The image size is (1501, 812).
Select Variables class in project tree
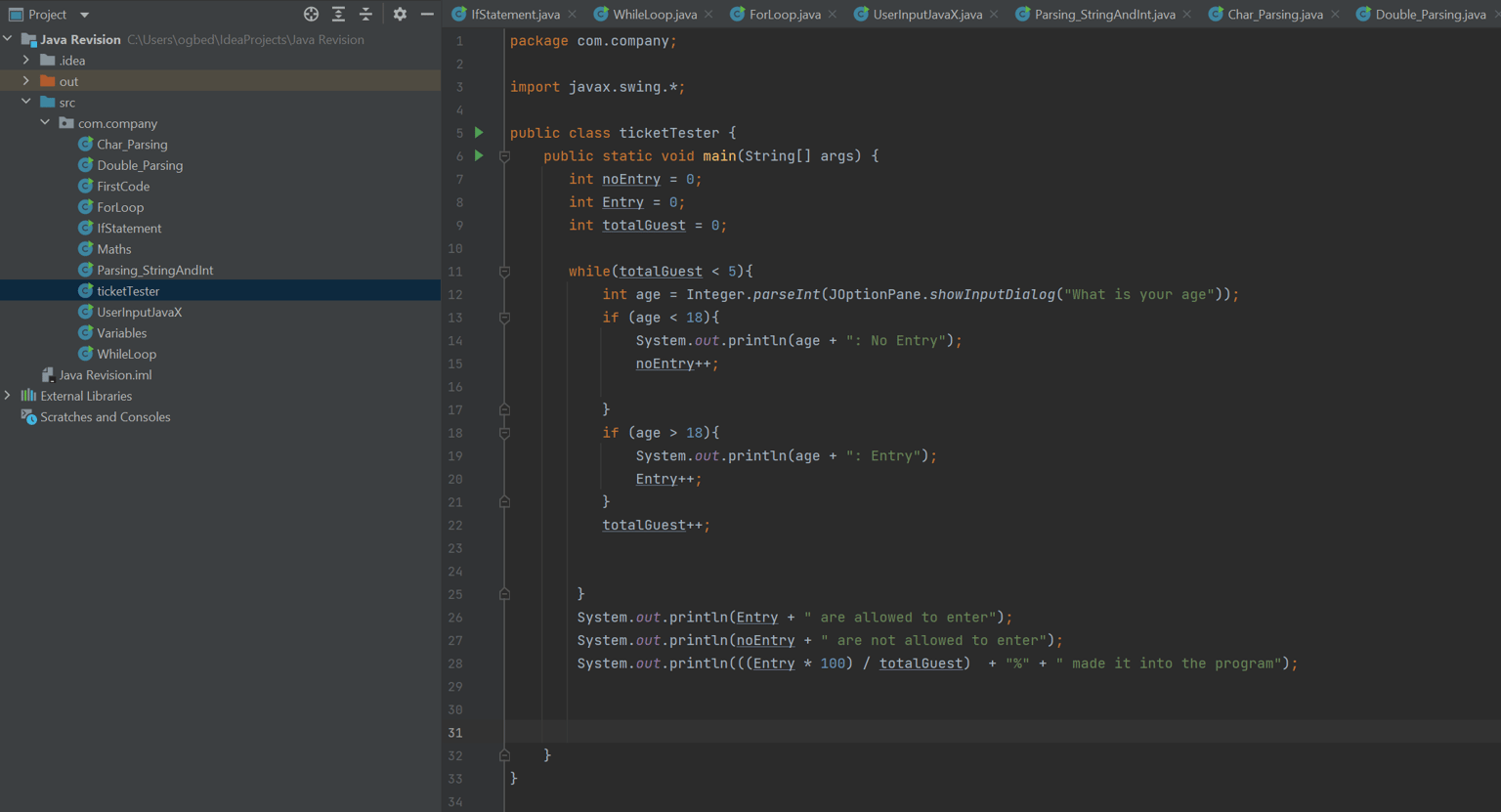[x=122, y=333]
